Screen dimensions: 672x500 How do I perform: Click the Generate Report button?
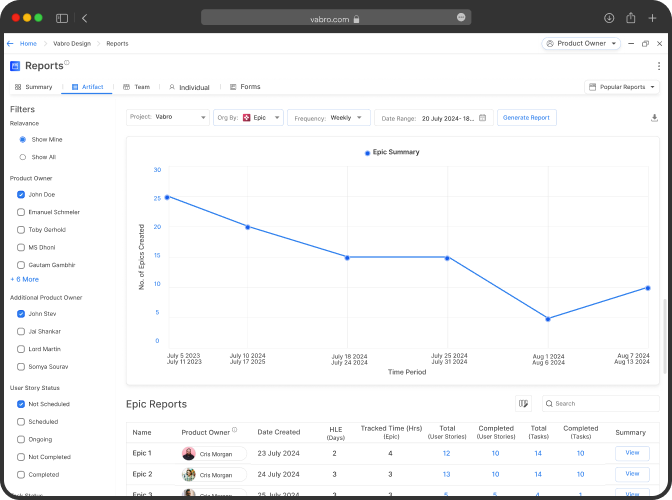pyautogui.click(x=526, y=118)
